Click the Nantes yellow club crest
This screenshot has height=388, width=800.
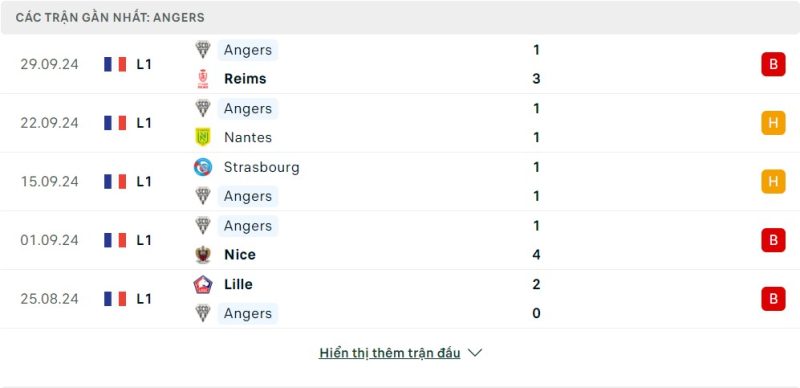click(203, 137)
